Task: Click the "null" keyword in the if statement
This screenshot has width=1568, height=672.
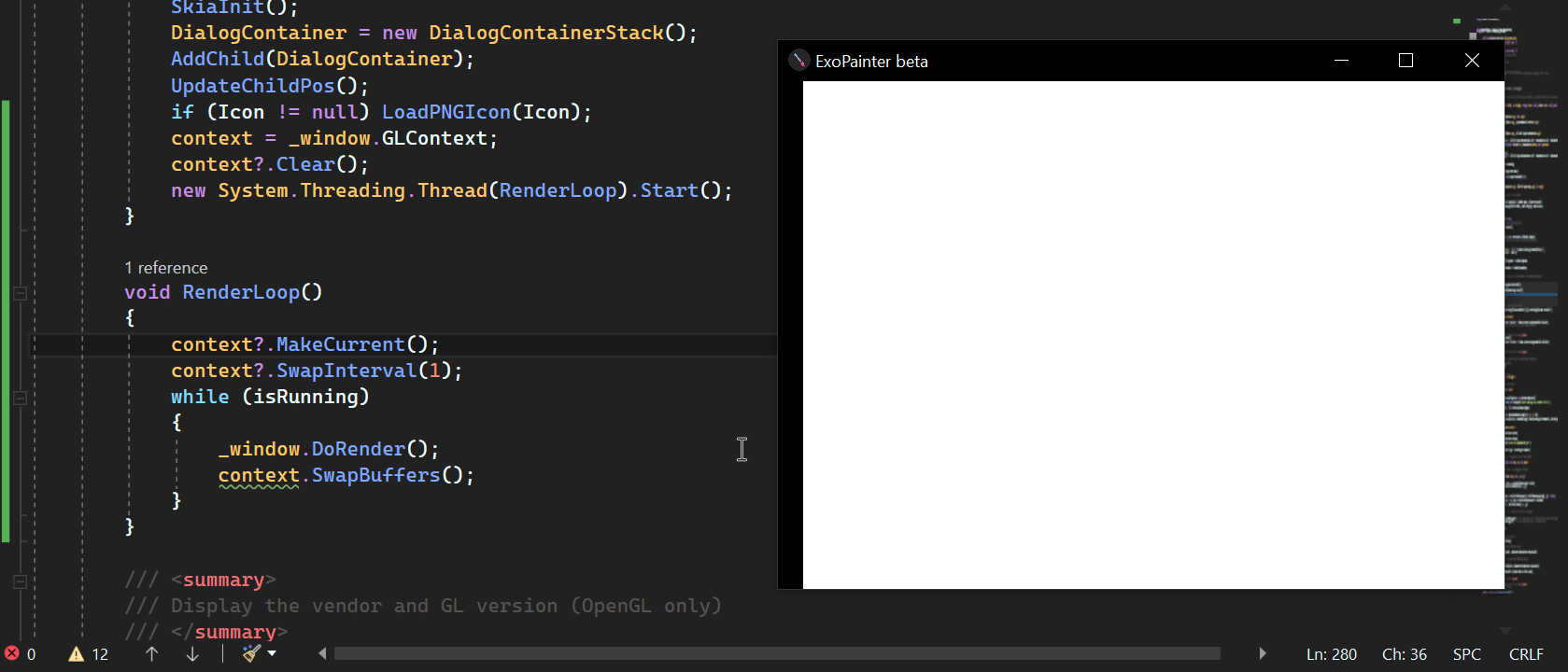Action: pyautogui.click(x=334, y=112)
